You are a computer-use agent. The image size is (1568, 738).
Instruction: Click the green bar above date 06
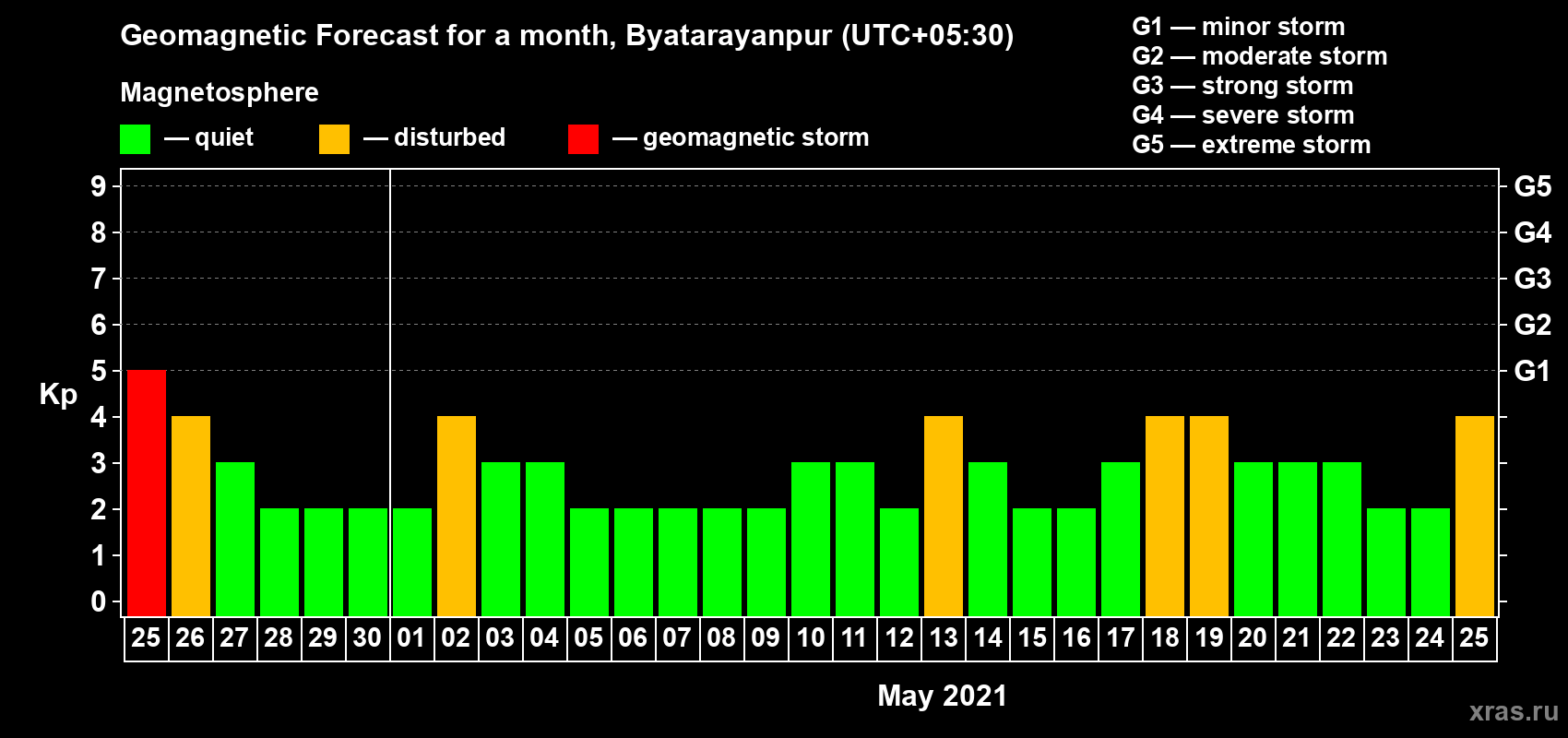[x=634, y=563]
